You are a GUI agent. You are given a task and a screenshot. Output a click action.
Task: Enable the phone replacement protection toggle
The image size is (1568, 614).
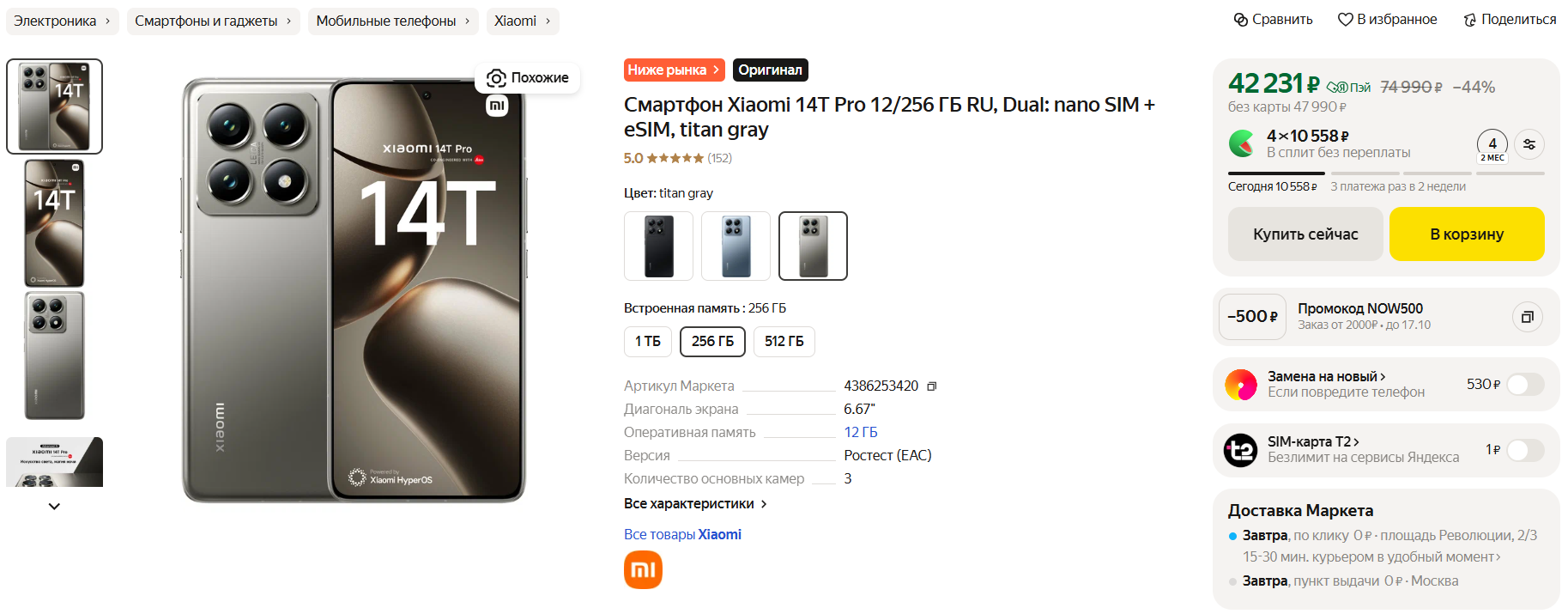1524,385
